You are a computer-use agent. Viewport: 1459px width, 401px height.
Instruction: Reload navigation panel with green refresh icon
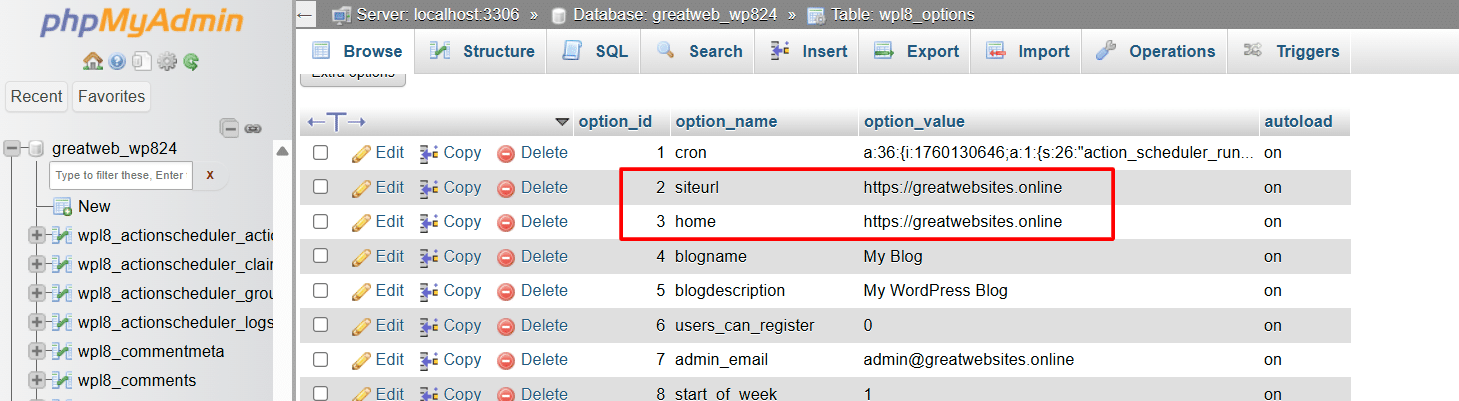click(x=191, y=62)
